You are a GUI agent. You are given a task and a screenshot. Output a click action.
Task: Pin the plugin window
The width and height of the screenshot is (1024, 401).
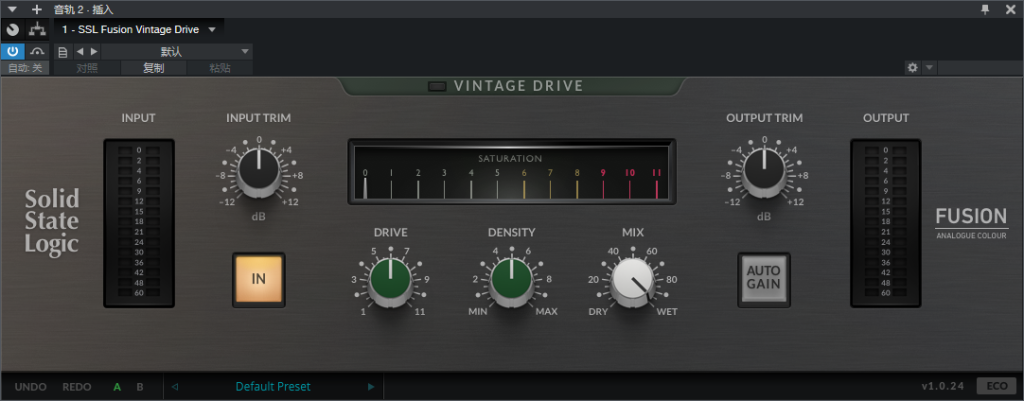(x=985, y=9)
